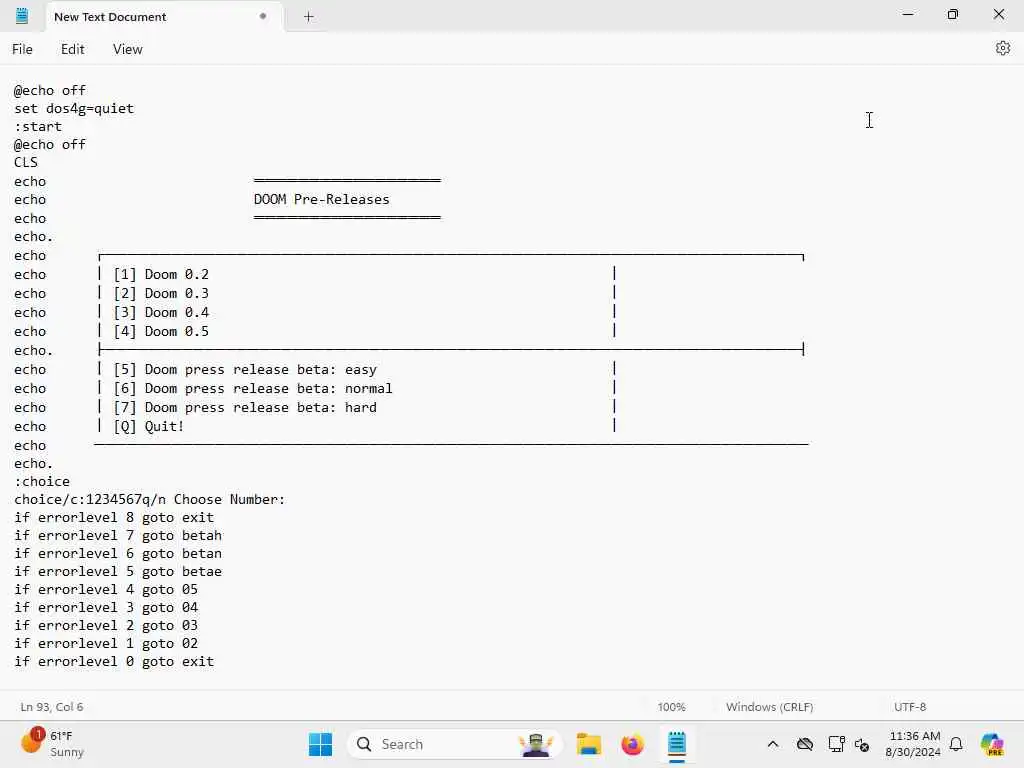The height and width of the screenshot is (768, 1024).
Task: Click the '[1] Doom 0.2' line
Action: point(161,274)
